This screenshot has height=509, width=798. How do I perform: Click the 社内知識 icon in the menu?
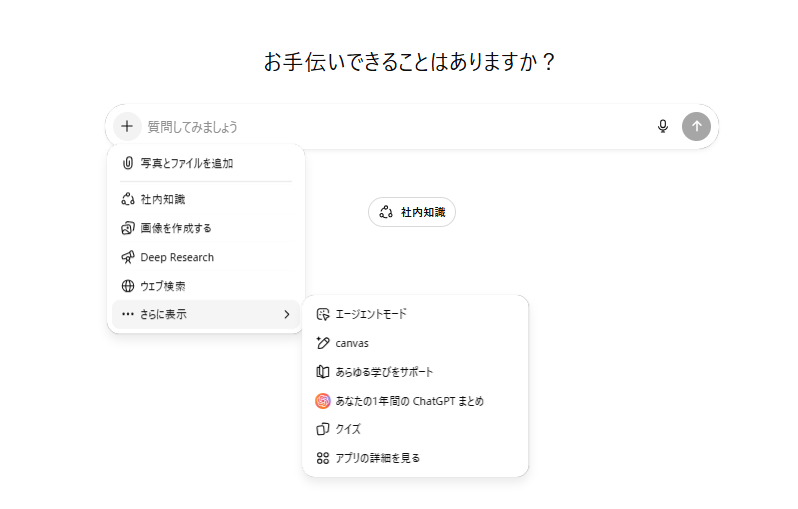(x=128, y=199)
